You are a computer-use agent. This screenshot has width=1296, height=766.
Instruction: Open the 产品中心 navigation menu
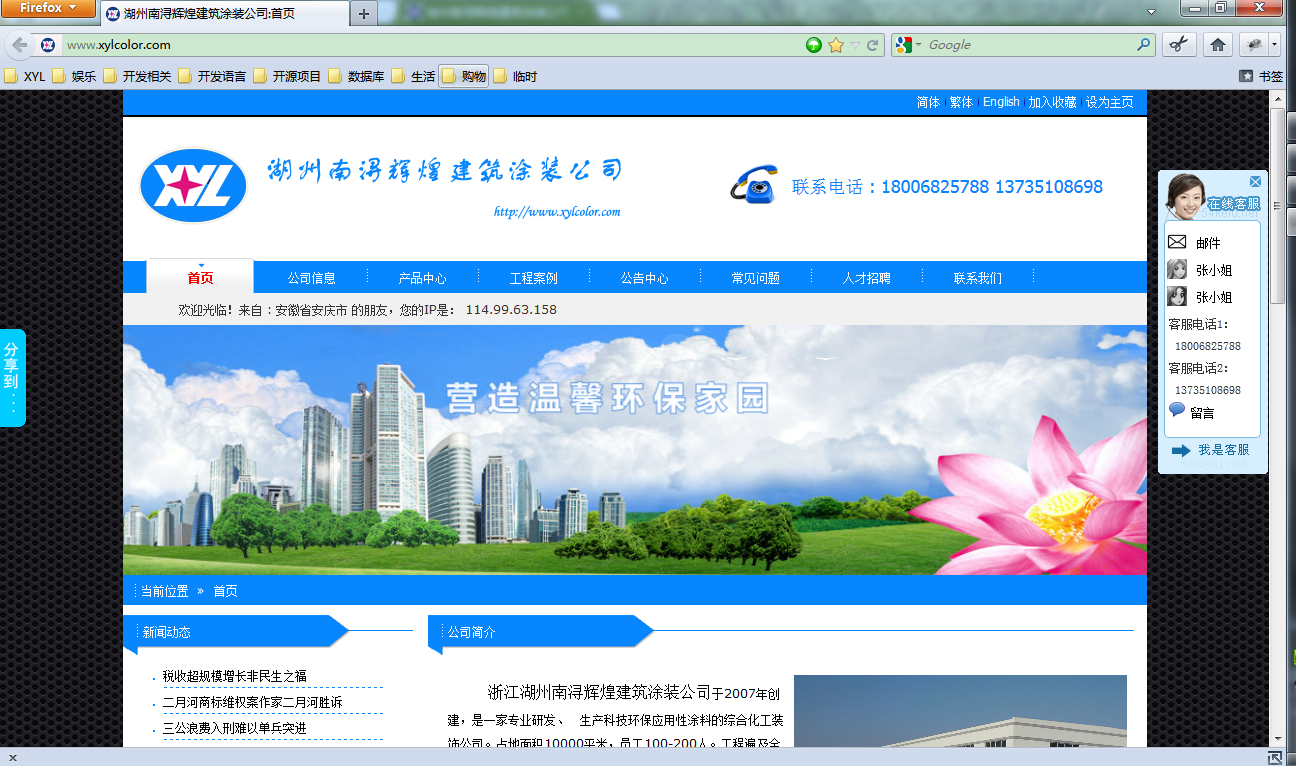point(422,278)
